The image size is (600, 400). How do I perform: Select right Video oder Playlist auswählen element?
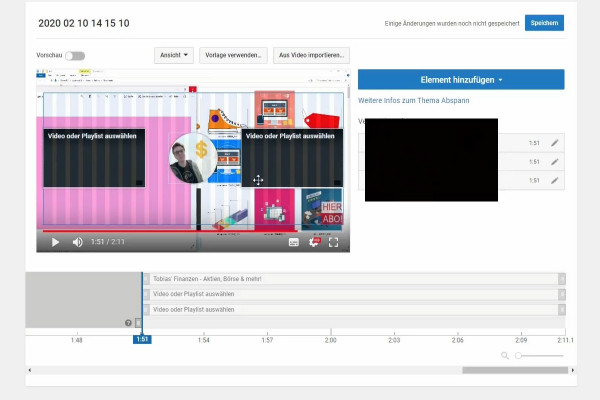(x=292, y=158)
